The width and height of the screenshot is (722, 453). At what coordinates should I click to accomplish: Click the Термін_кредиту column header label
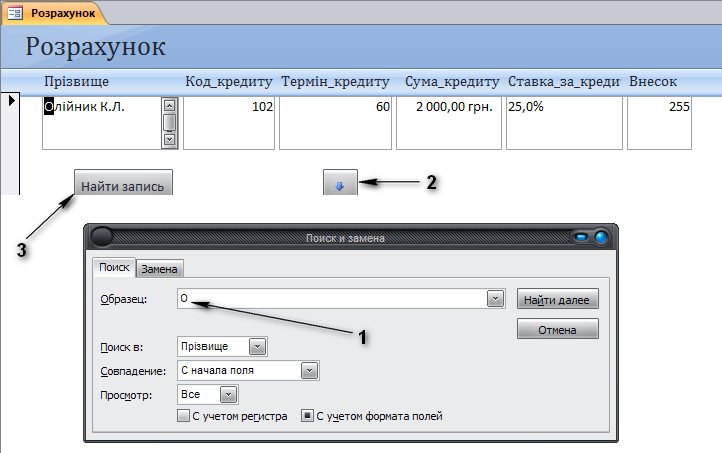click(335, 82)
